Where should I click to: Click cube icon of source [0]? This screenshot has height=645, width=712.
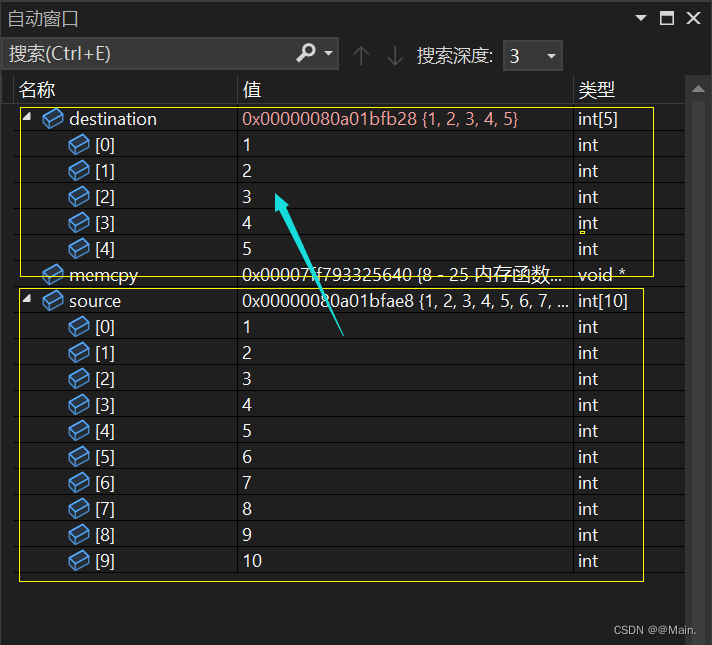tap(79, 327)
